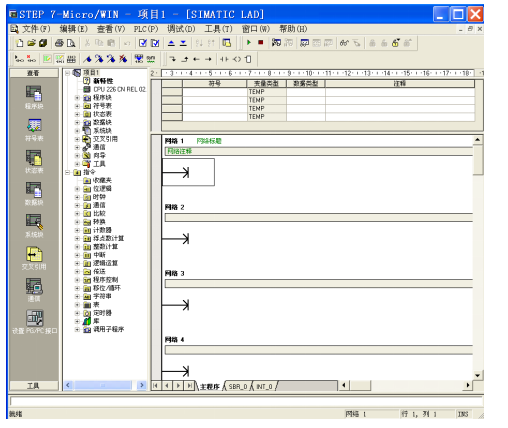
Task: Open the PLC(P) menu
Action: (146, 29)
